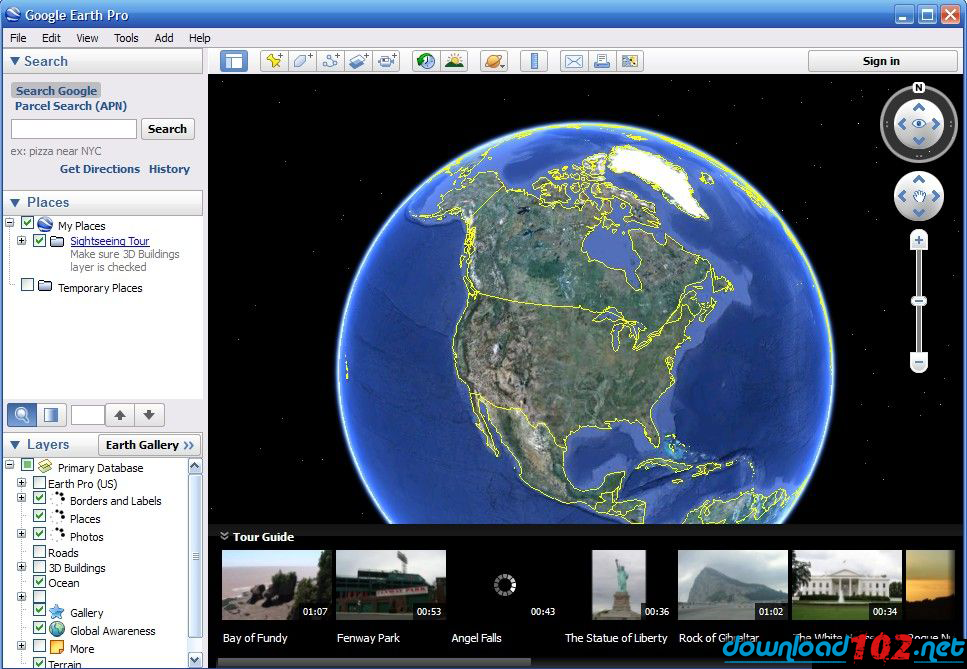Disable the Ocean layer
The width and height of the screenshot is (967, 669).
[39, 581]
